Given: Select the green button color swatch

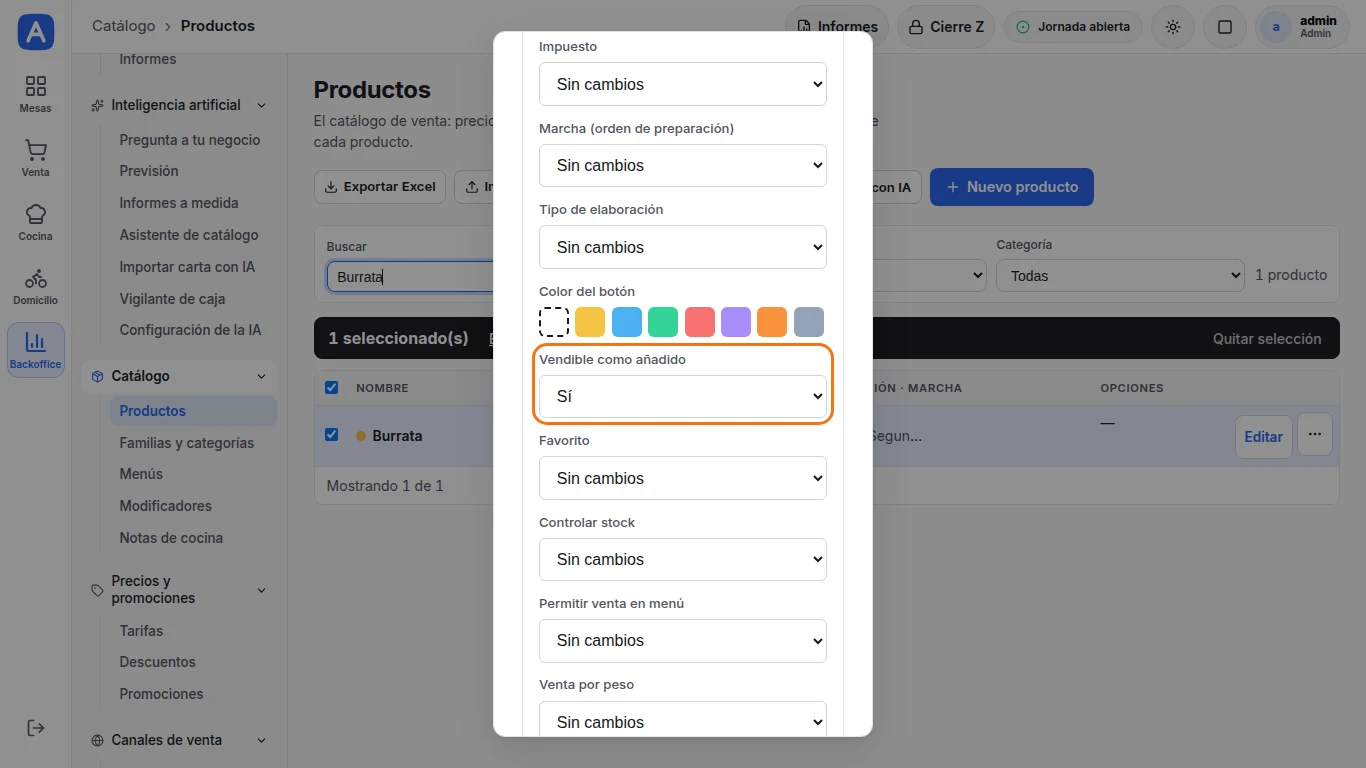Looking at the screenshot, I should (x=663, y=322).
